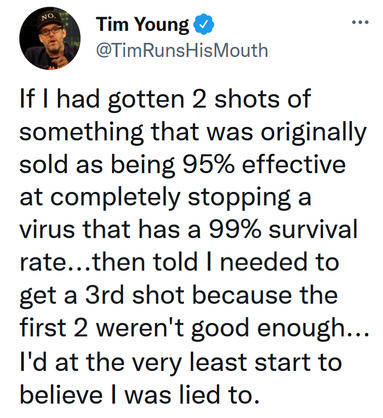Open the @TimRunsHisMouth handle link
The width and height of the screenshot is (383, 418).
pyautogui.click(x=182, y=50)
